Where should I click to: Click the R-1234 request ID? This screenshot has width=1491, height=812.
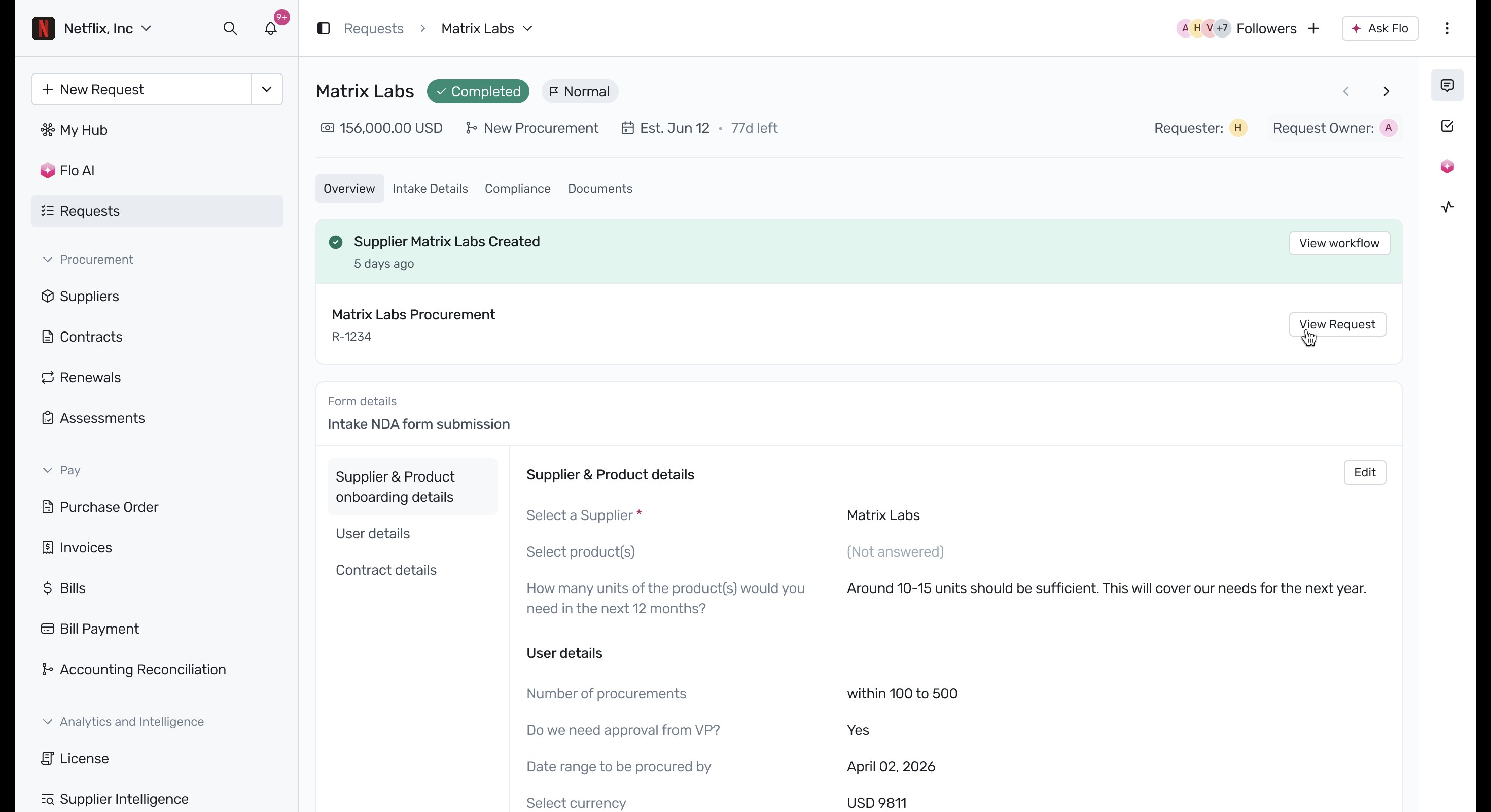click(x=351, y=337)
